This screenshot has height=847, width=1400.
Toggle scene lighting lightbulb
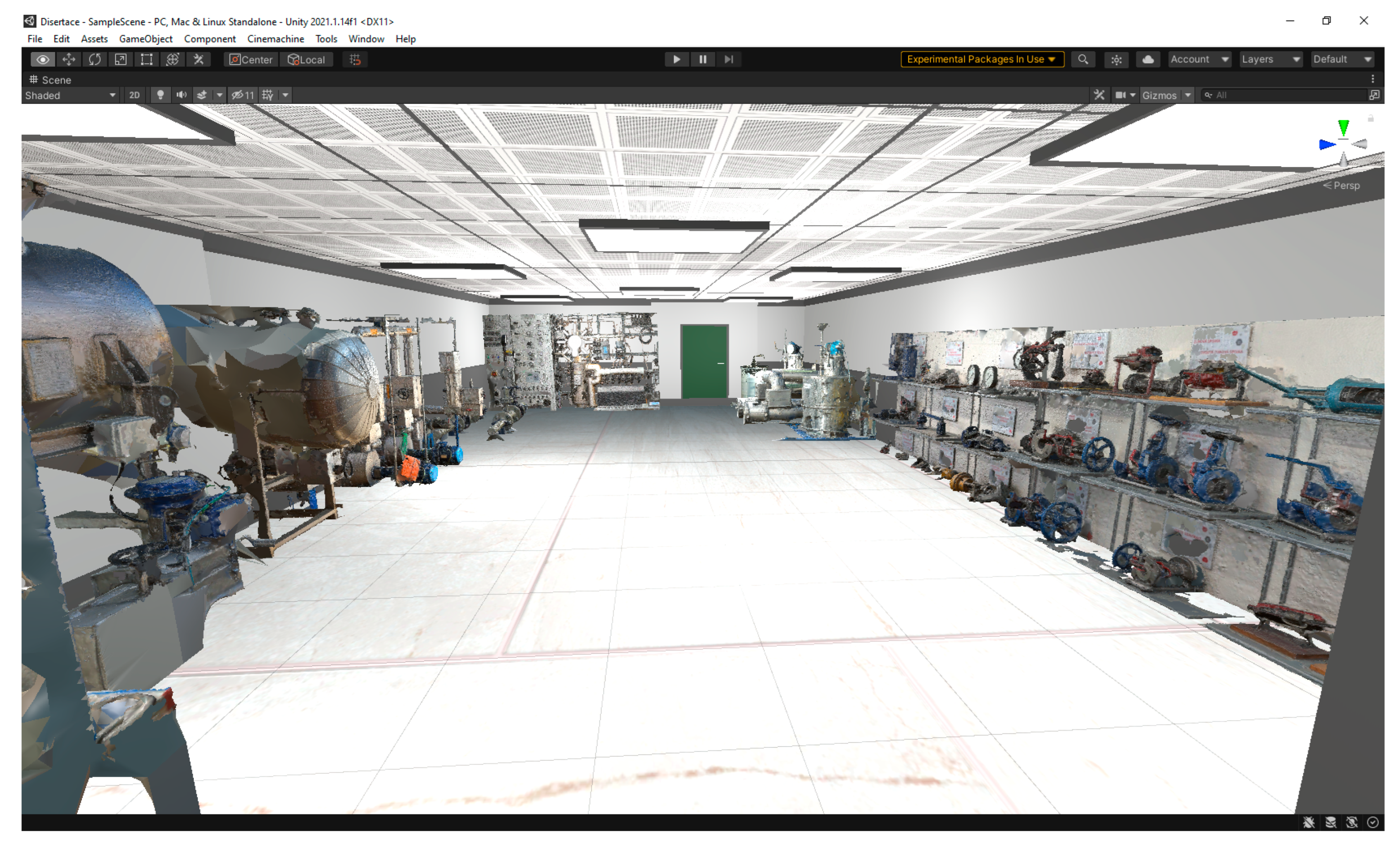160,95
